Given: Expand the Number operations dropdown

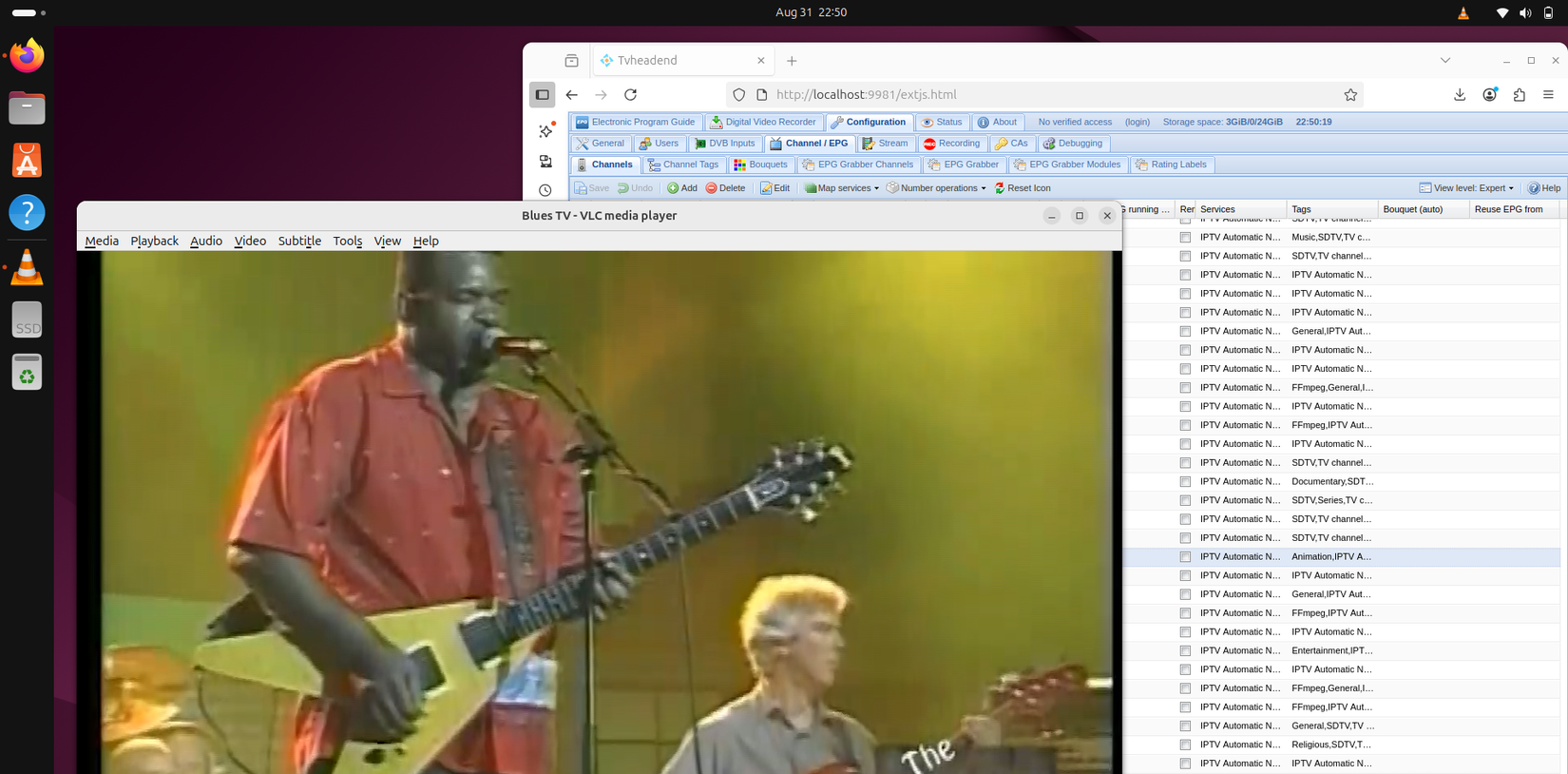Looking at the screenshot, I should [x=936, y=188].
